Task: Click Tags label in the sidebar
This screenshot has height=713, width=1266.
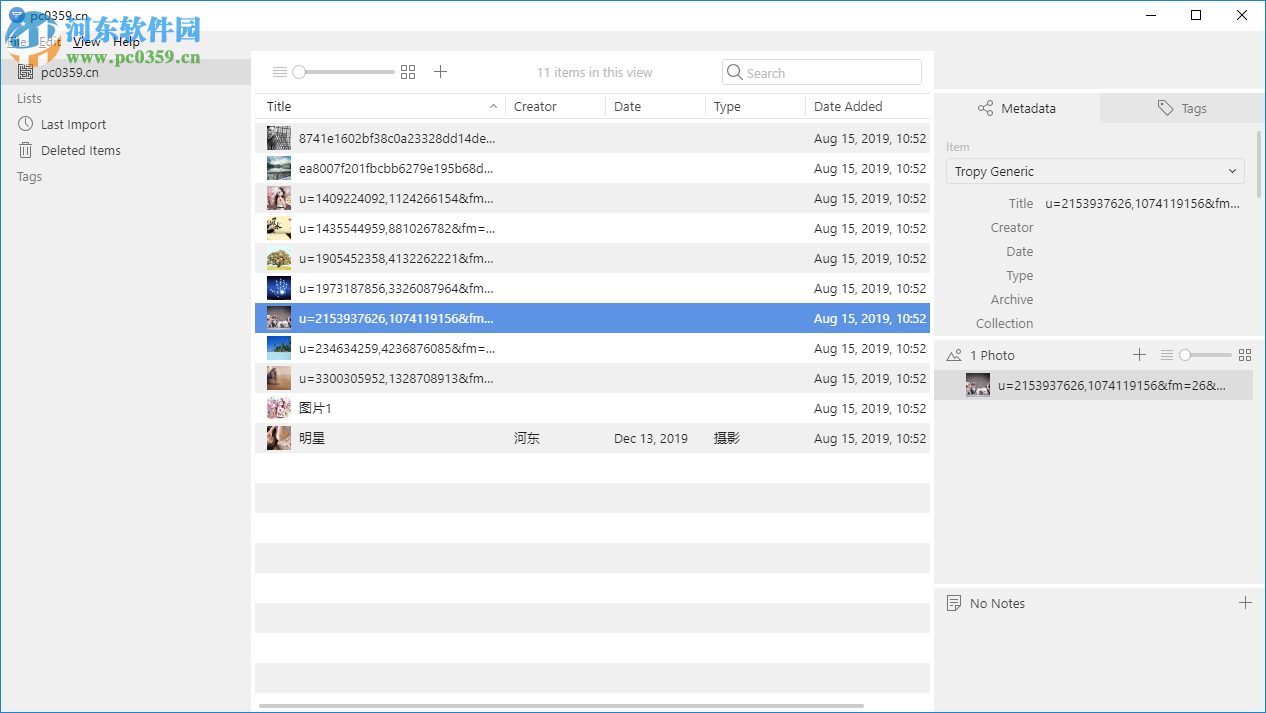Action: [29, 176]
